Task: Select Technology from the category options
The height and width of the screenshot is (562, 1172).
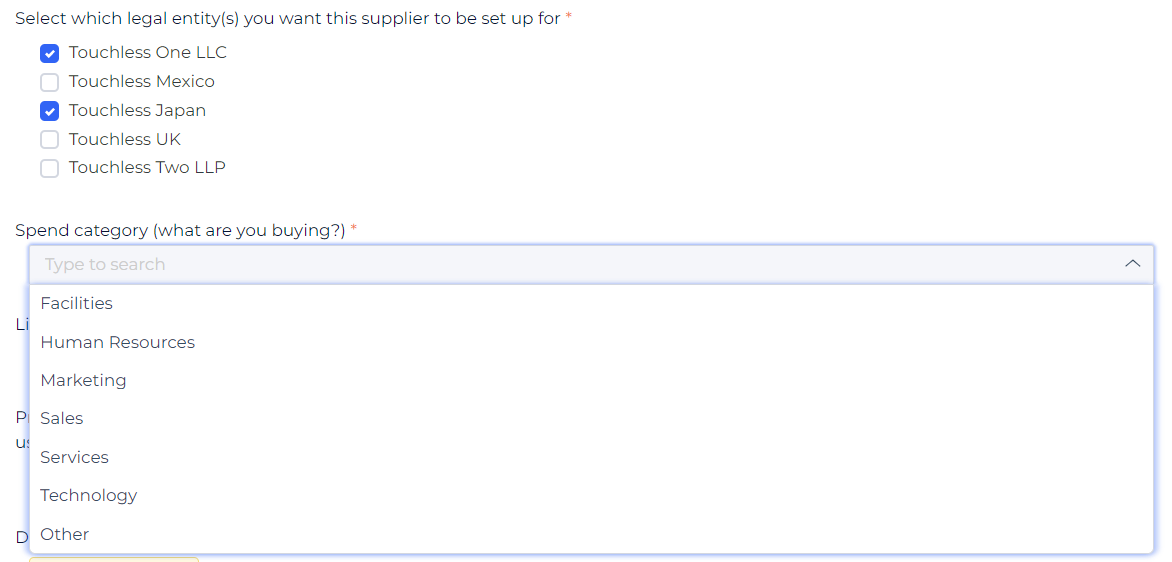Action: pyautogui.click(x=89, y=495)
